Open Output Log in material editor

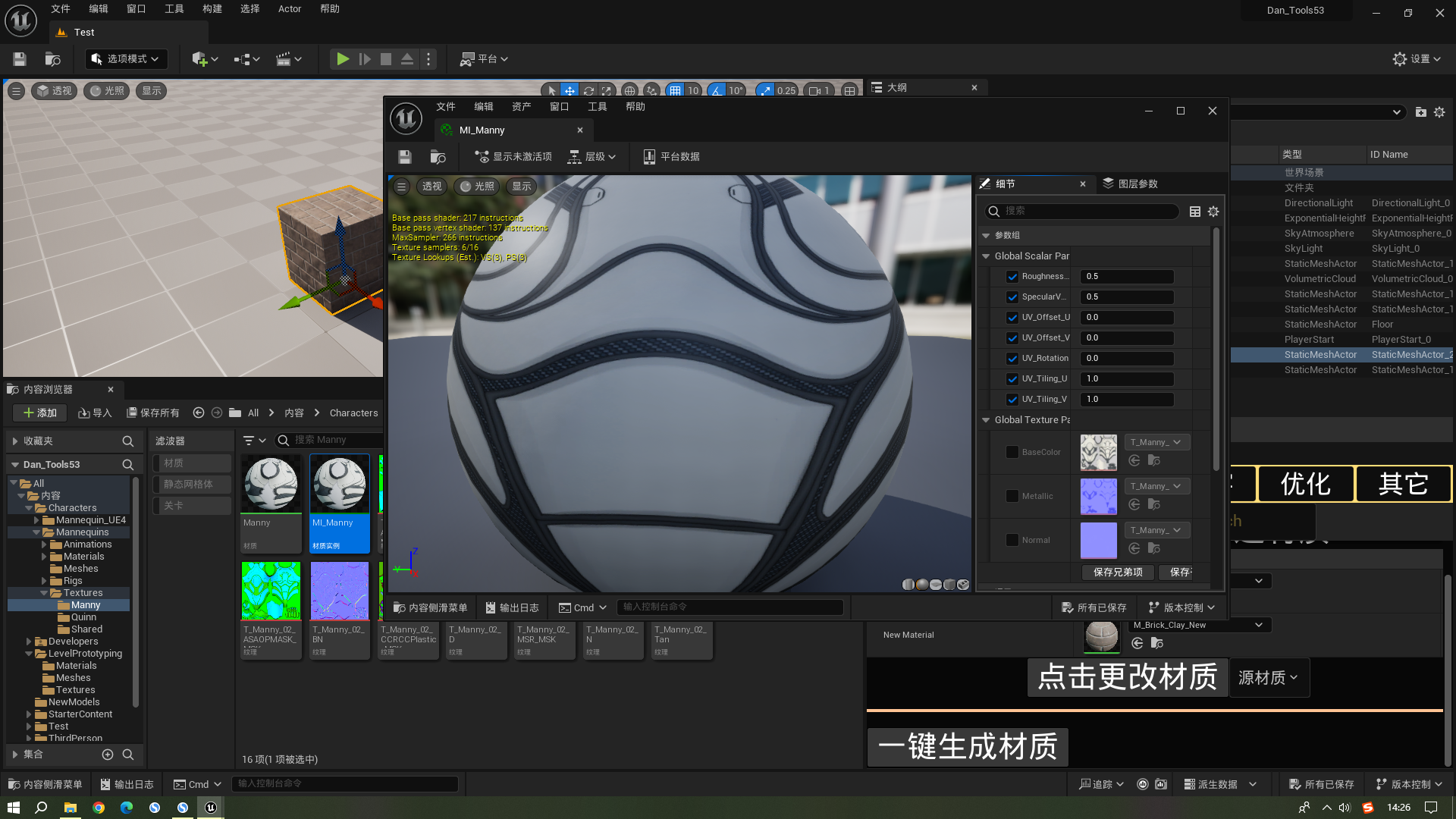[x=512, y=608]
